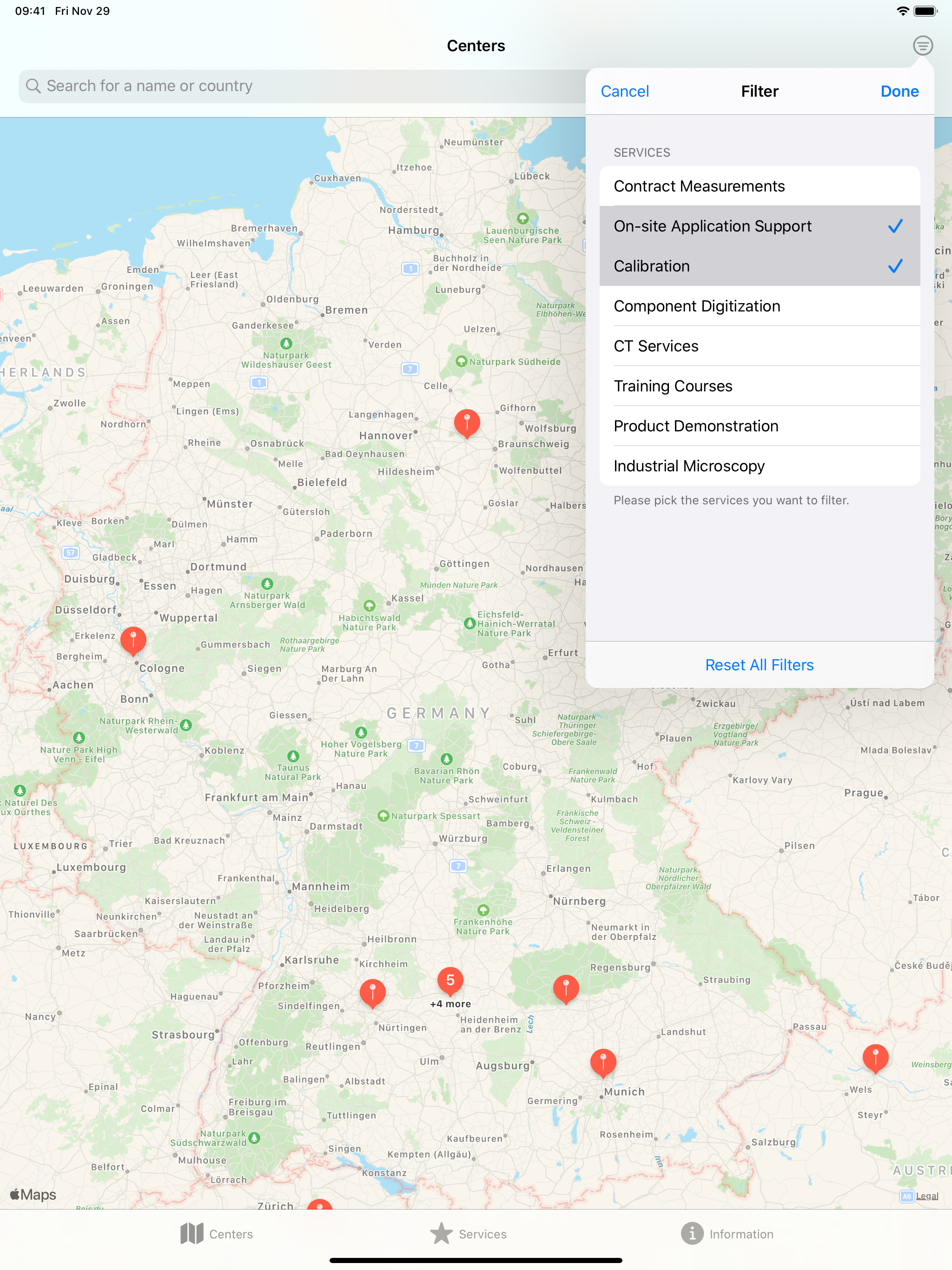Tap the Wi-Fi status icon
The height and width of the screenshot is (1270, 952).
(902, 11)
